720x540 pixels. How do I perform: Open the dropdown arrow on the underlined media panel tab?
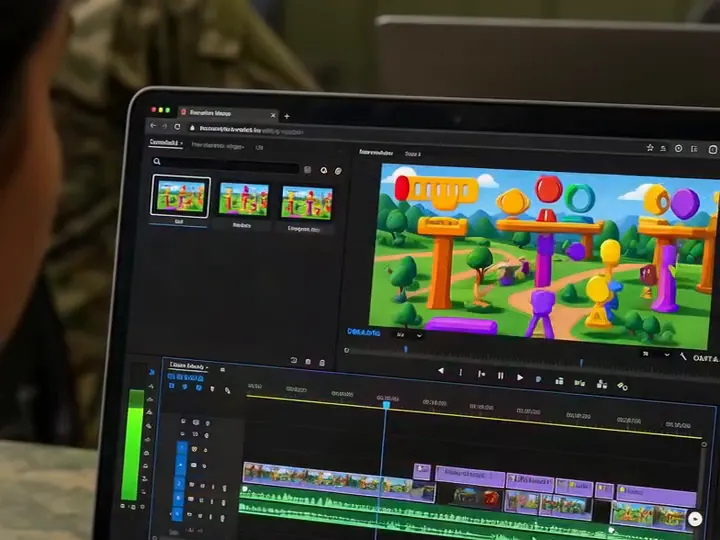tap(181, 143)
